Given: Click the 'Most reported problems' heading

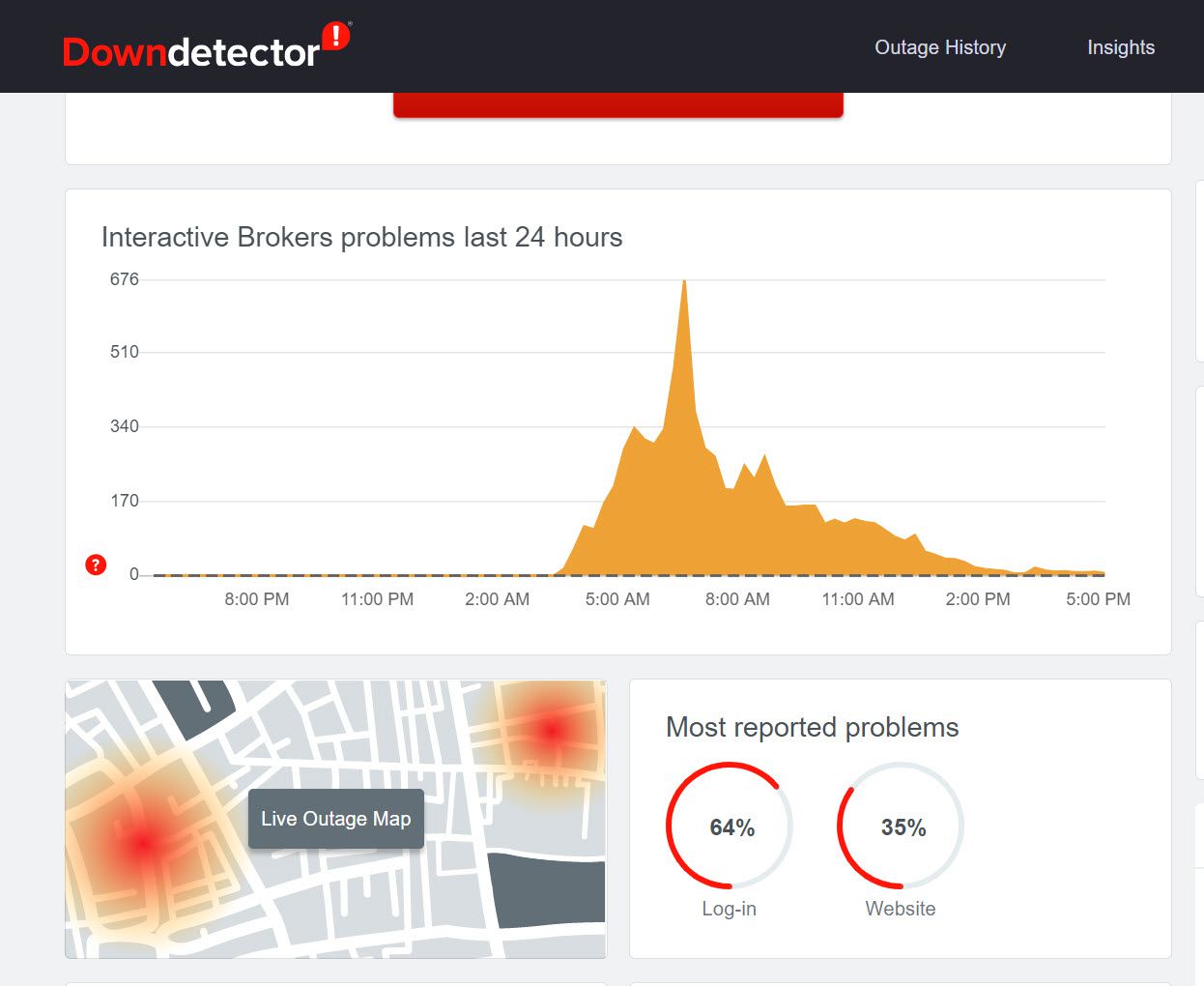Looking at the screenshot, I should click(x=813, y=727).
